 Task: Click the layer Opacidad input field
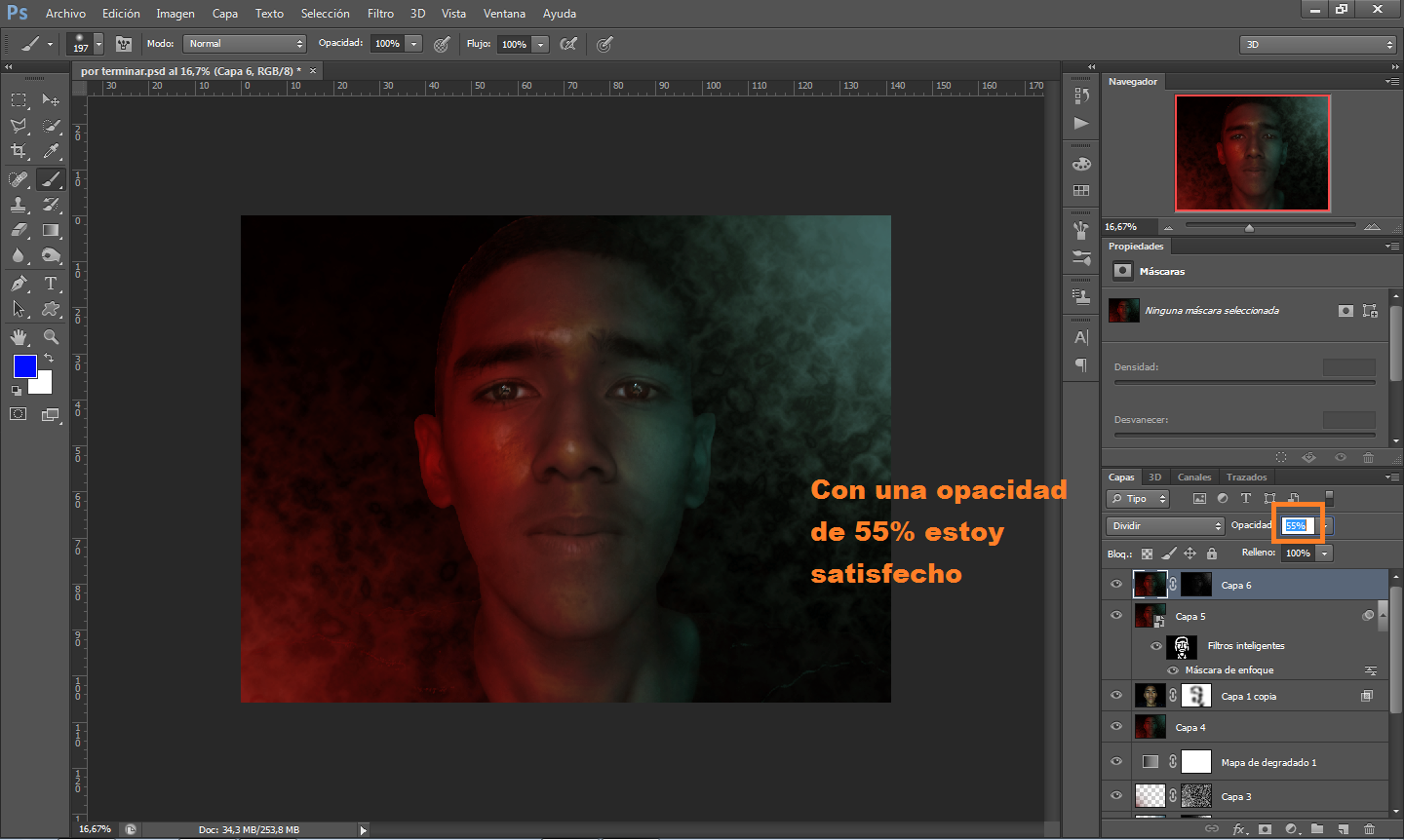1297,525
